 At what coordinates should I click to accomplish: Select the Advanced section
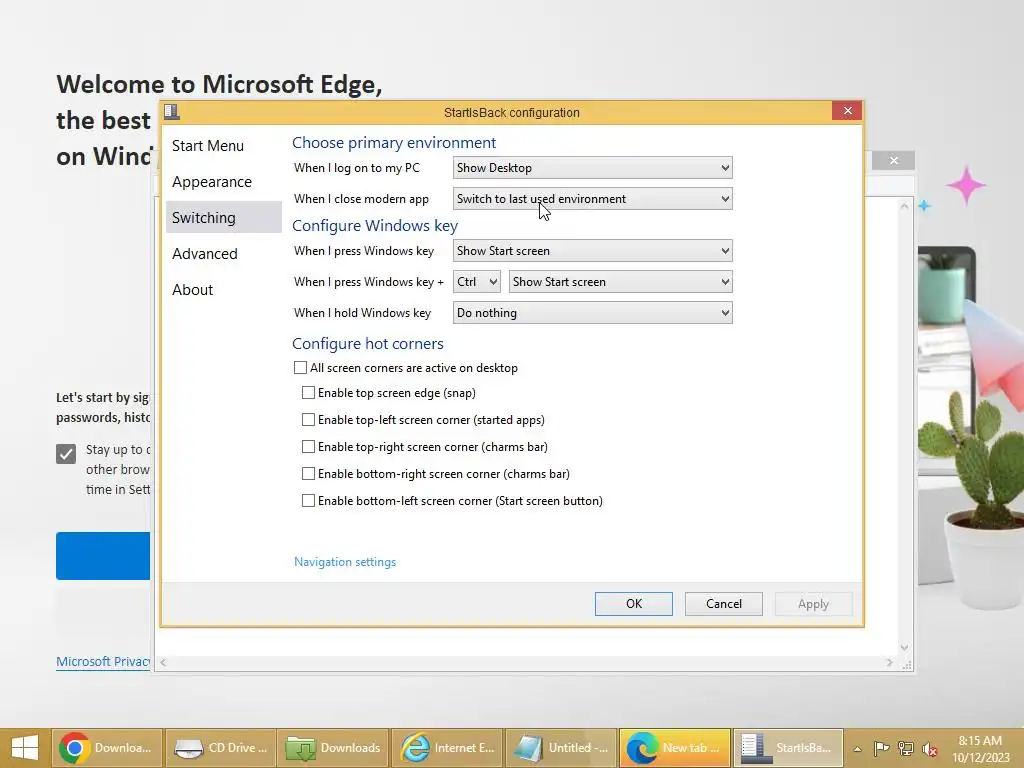coord(223,253)
